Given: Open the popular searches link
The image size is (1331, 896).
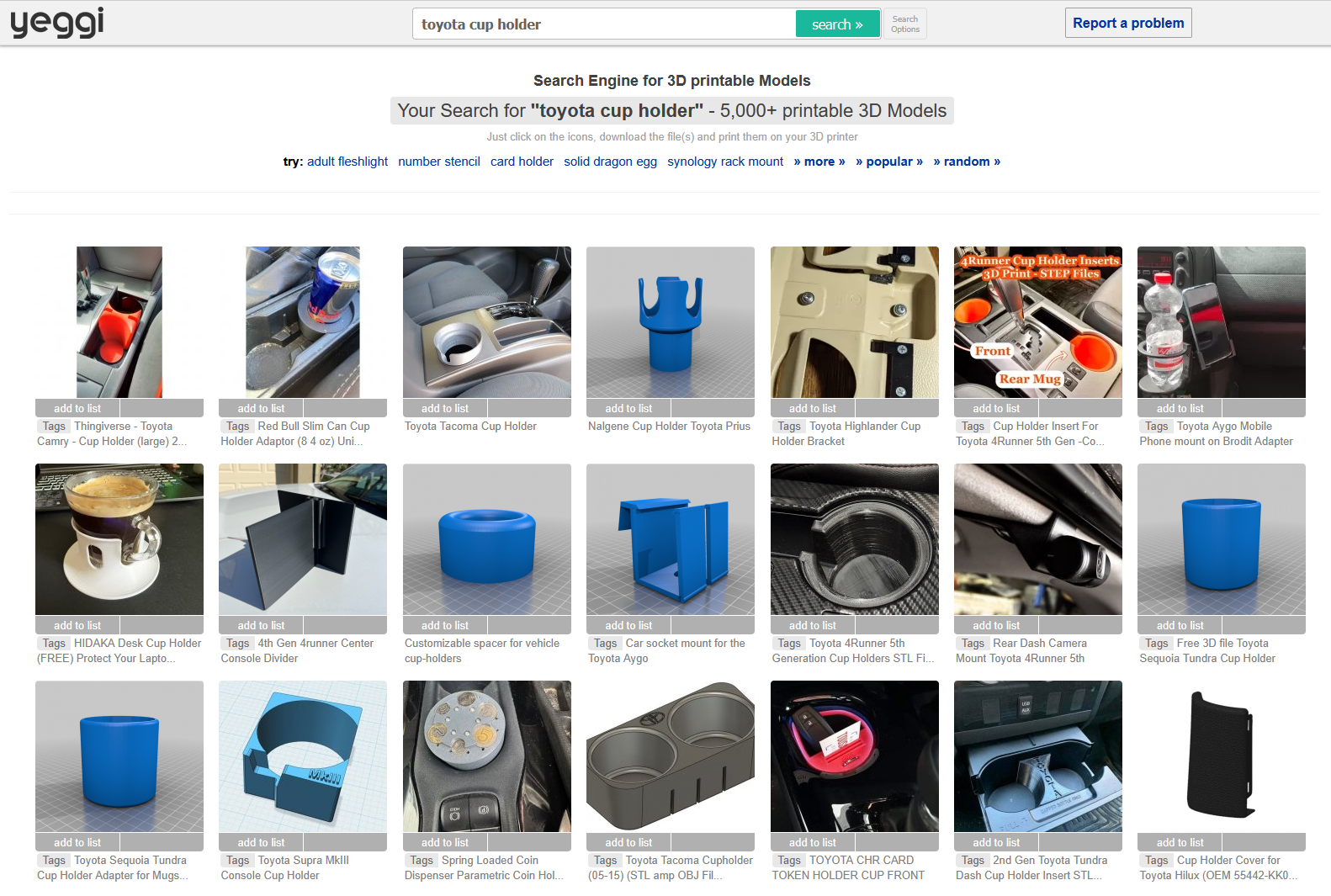Looking at the screenshot, I should (x=889, y=162).
